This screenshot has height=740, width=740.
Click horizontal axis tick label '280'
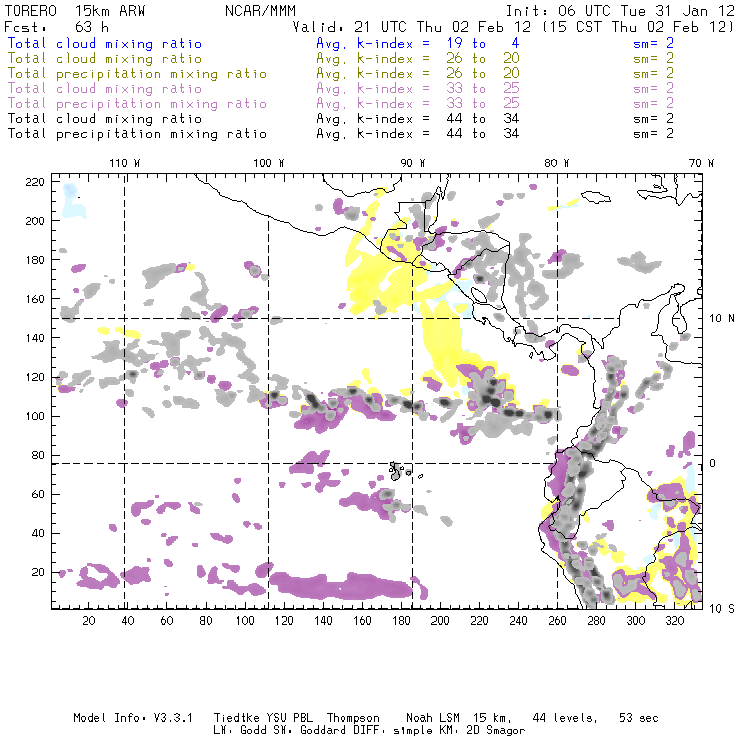(x=597, y=620)
